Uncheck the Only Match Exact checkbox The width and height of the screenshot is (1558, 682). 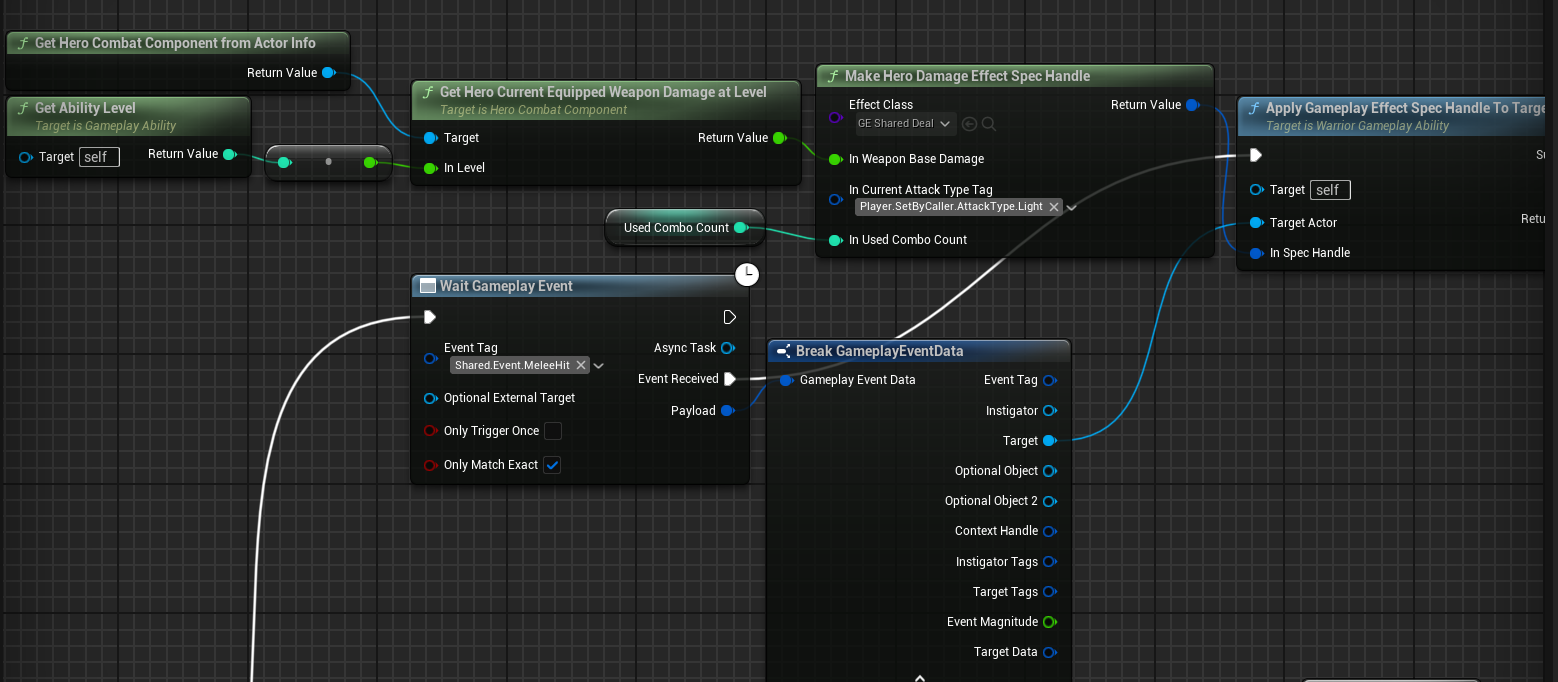[x=552, y=465]
